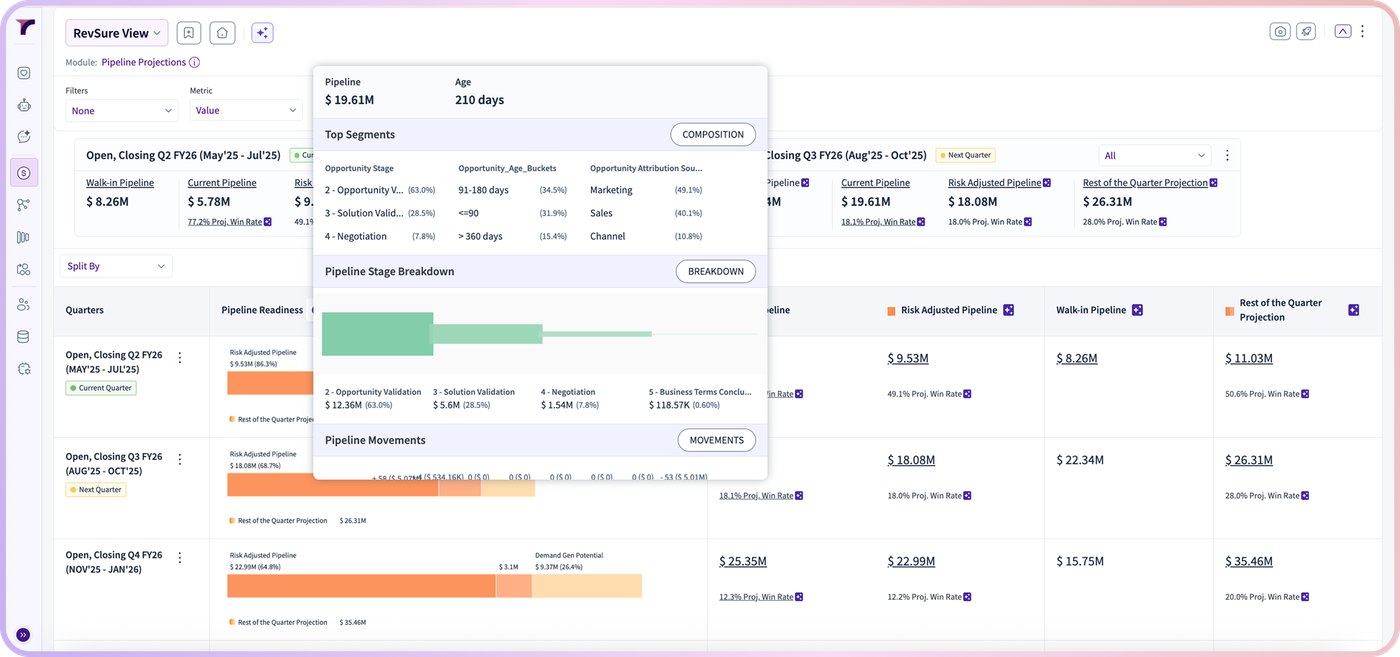Click the Risk Adjusted Pipeline orange bar in the Q4 row
The height and width of the screenshot is (657, 1400).
[x=361, y=586]
